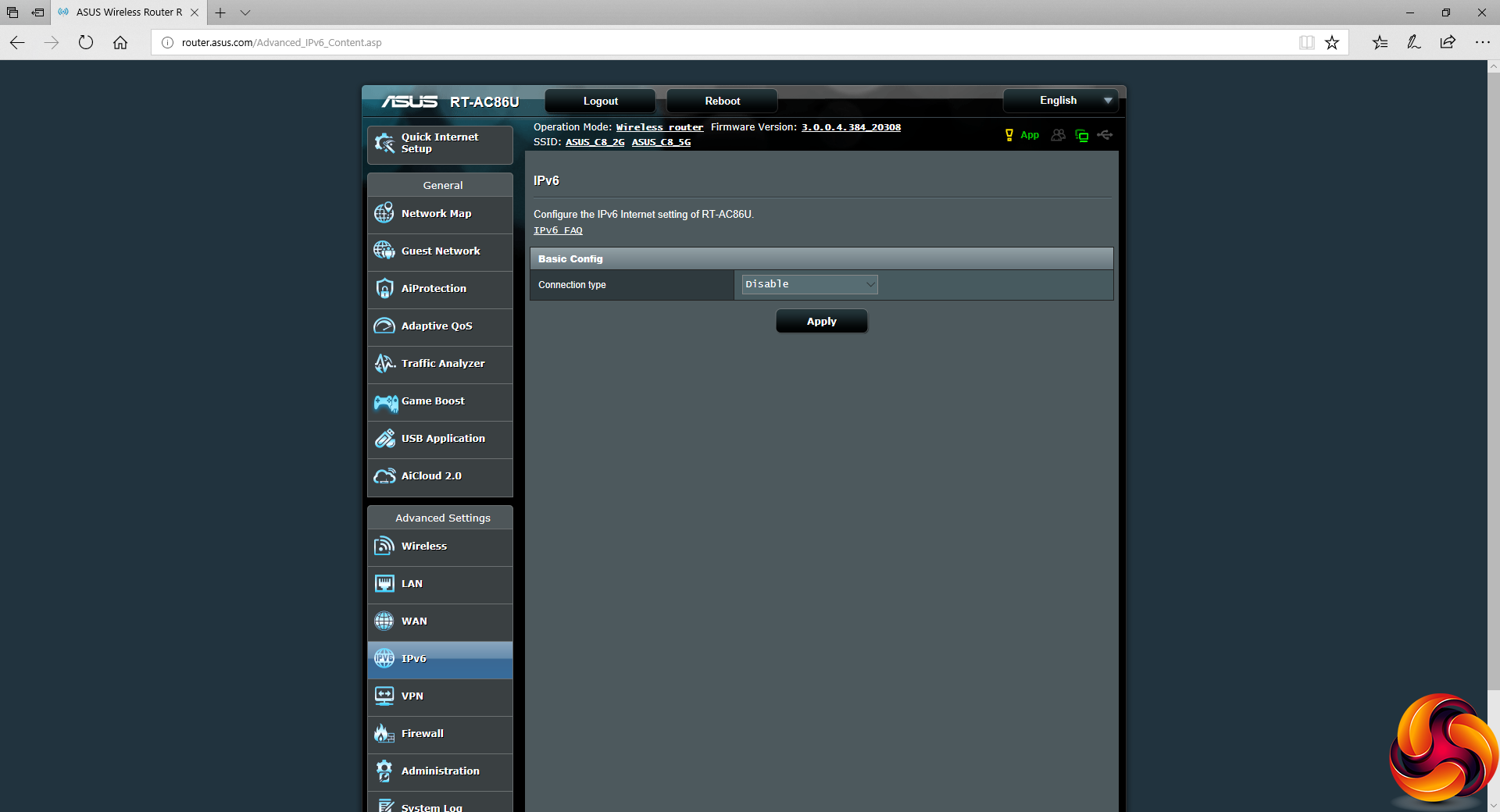The image size is (1500, 812).
Task: Click the App lightbulb status icon
Action: point(1009,135)
